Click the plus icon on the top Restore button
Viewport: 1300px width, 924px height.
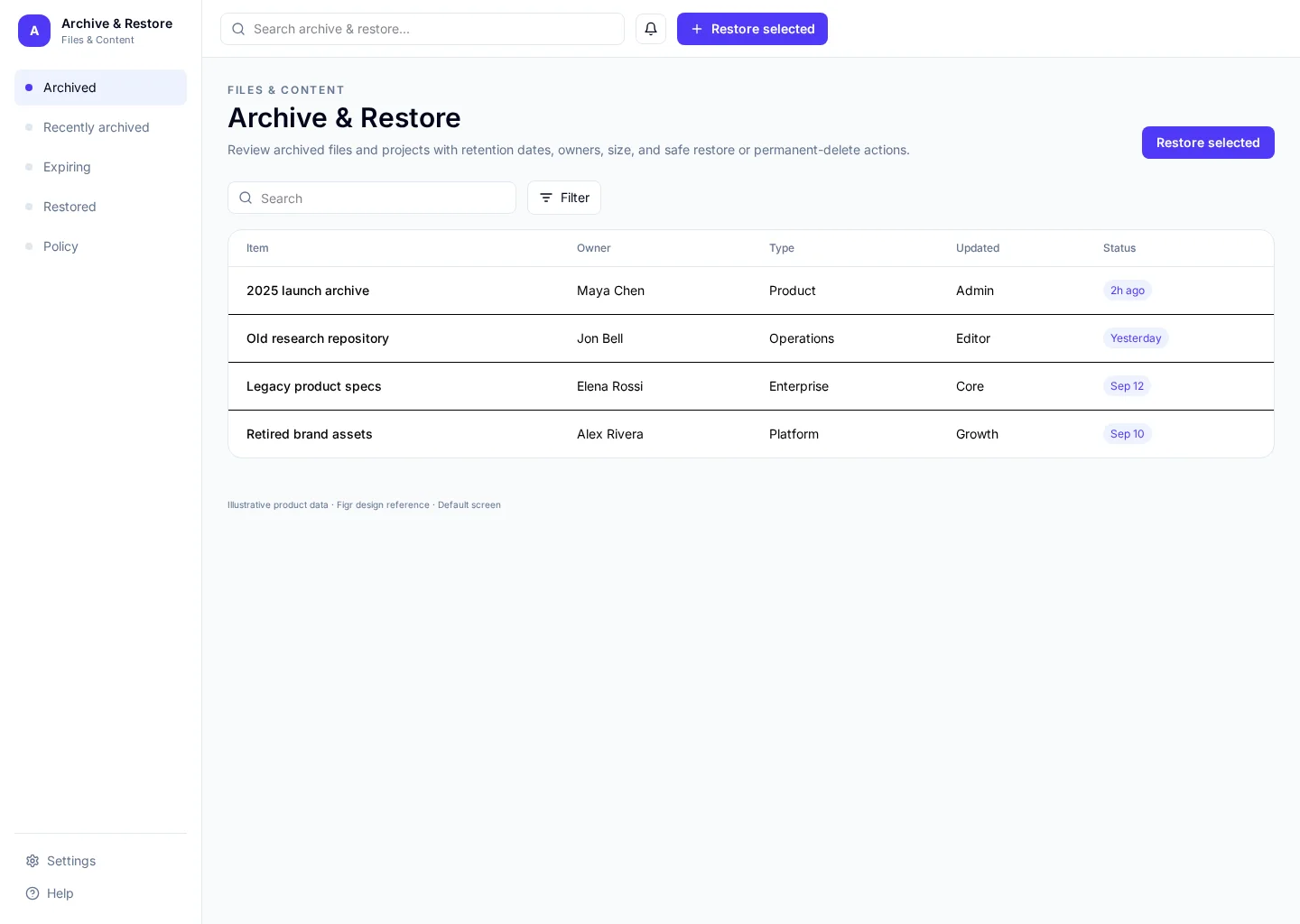[x=697, y=29]
